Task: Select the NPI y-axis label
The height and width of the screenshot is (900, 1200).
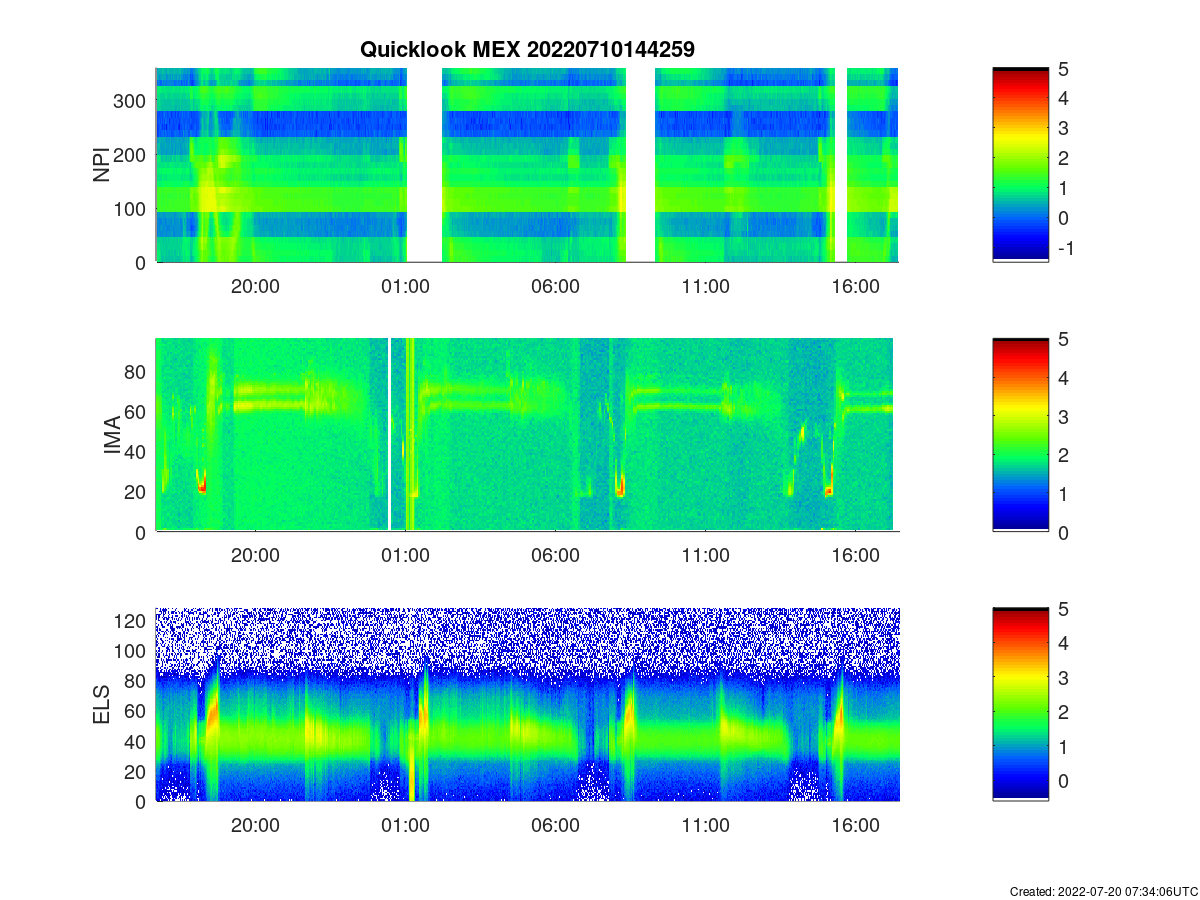Action: [x=101, y=165]
